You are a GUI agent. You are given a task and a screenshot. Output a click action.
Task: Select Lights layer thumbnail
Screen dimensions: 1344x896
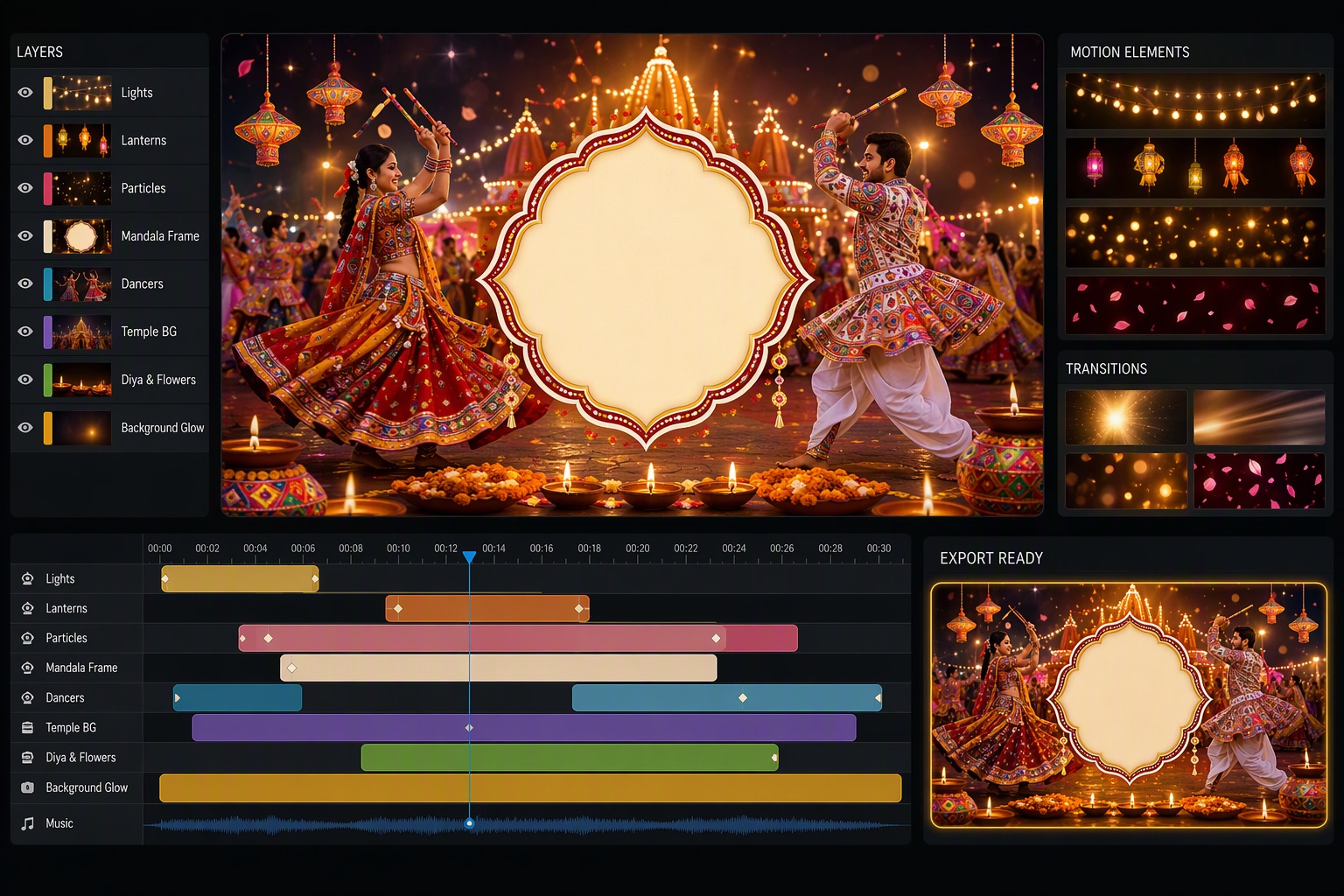pos(81,93)
